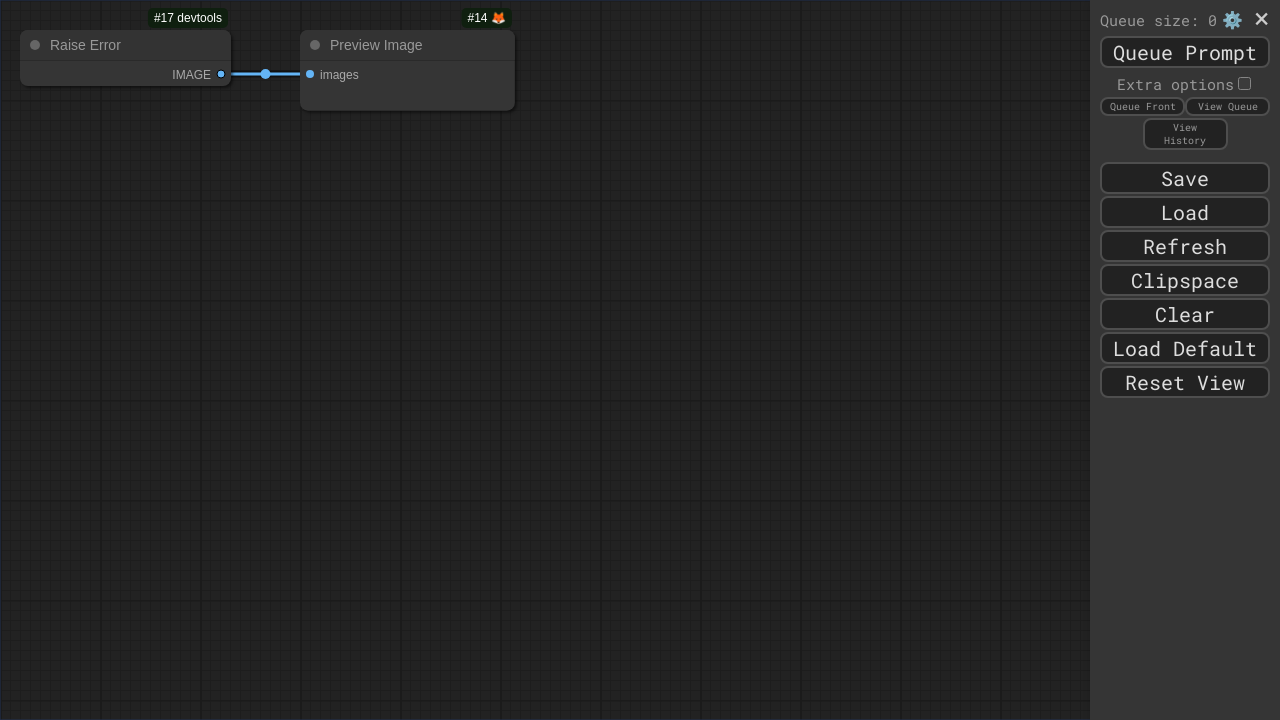Save the current workflow

(x=1185, y=179)
